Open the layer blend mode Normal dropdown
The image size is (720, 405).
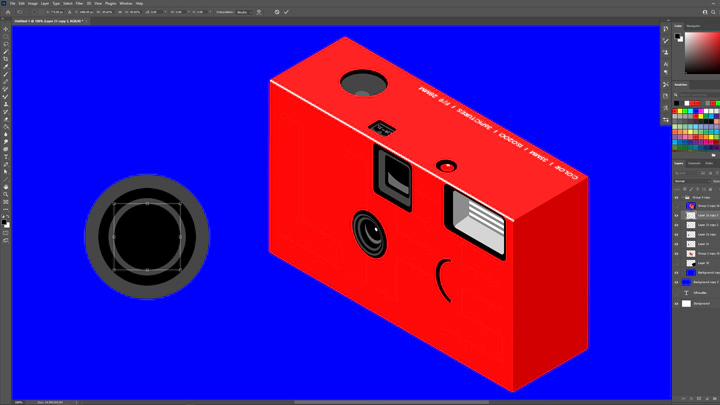coord(692,181)
